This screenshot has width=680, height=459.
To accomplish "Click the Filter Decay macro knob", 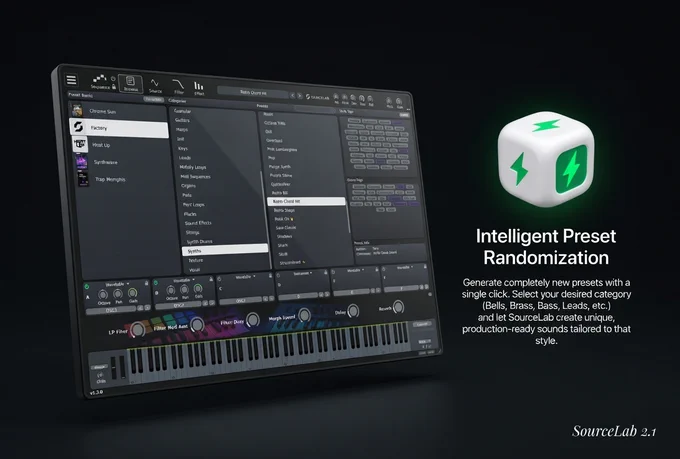I will pyautogui.click(x=253, y=320).
